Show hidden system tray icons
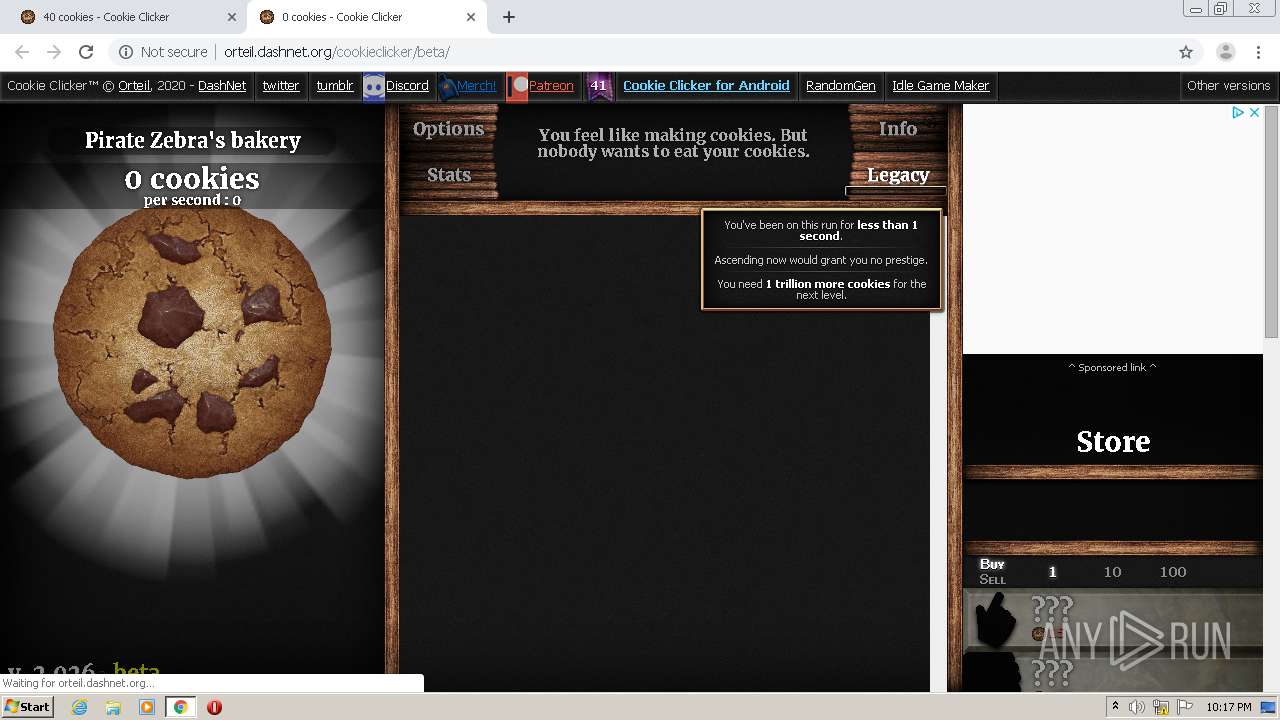Screen dimensions: 1280x720 click(1115, 707)
